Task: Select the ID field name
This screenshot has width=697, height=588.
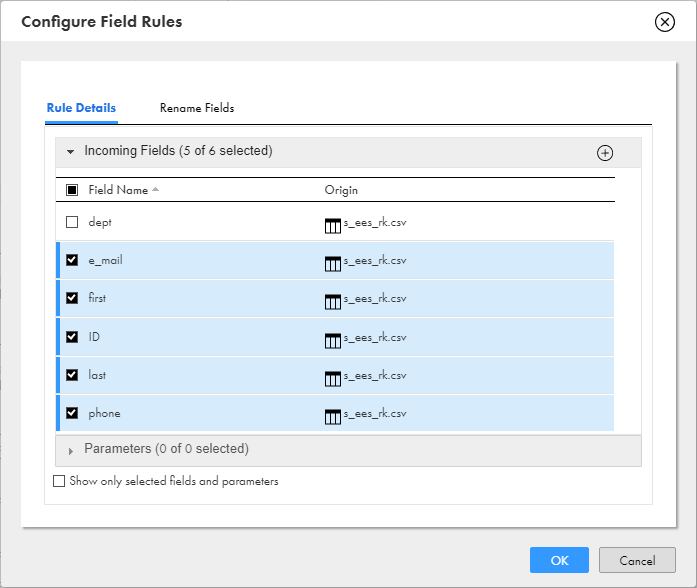Action: [x=94, y=337]
